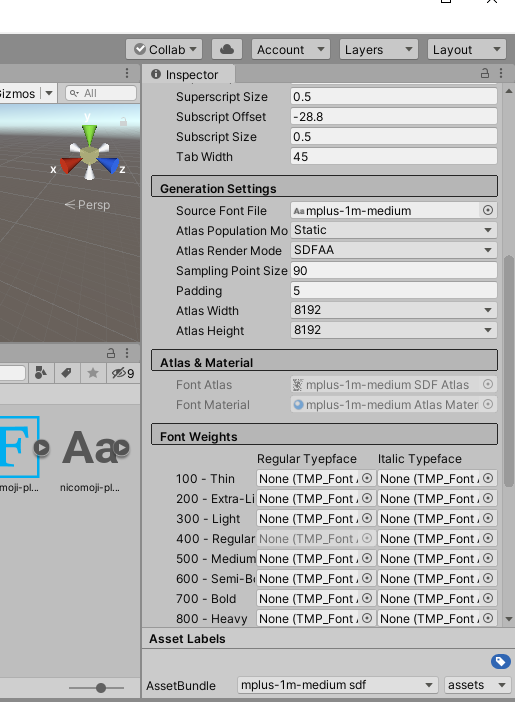
Task: Click Search by Label tag icon
Action: click(67, 372)
